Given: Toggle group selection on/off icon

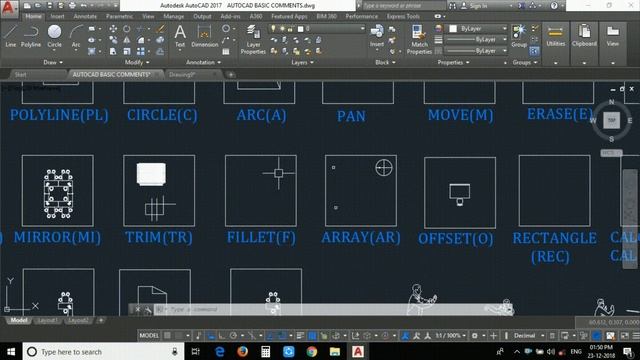Looking at the screenshot, I should coord(534,51).
